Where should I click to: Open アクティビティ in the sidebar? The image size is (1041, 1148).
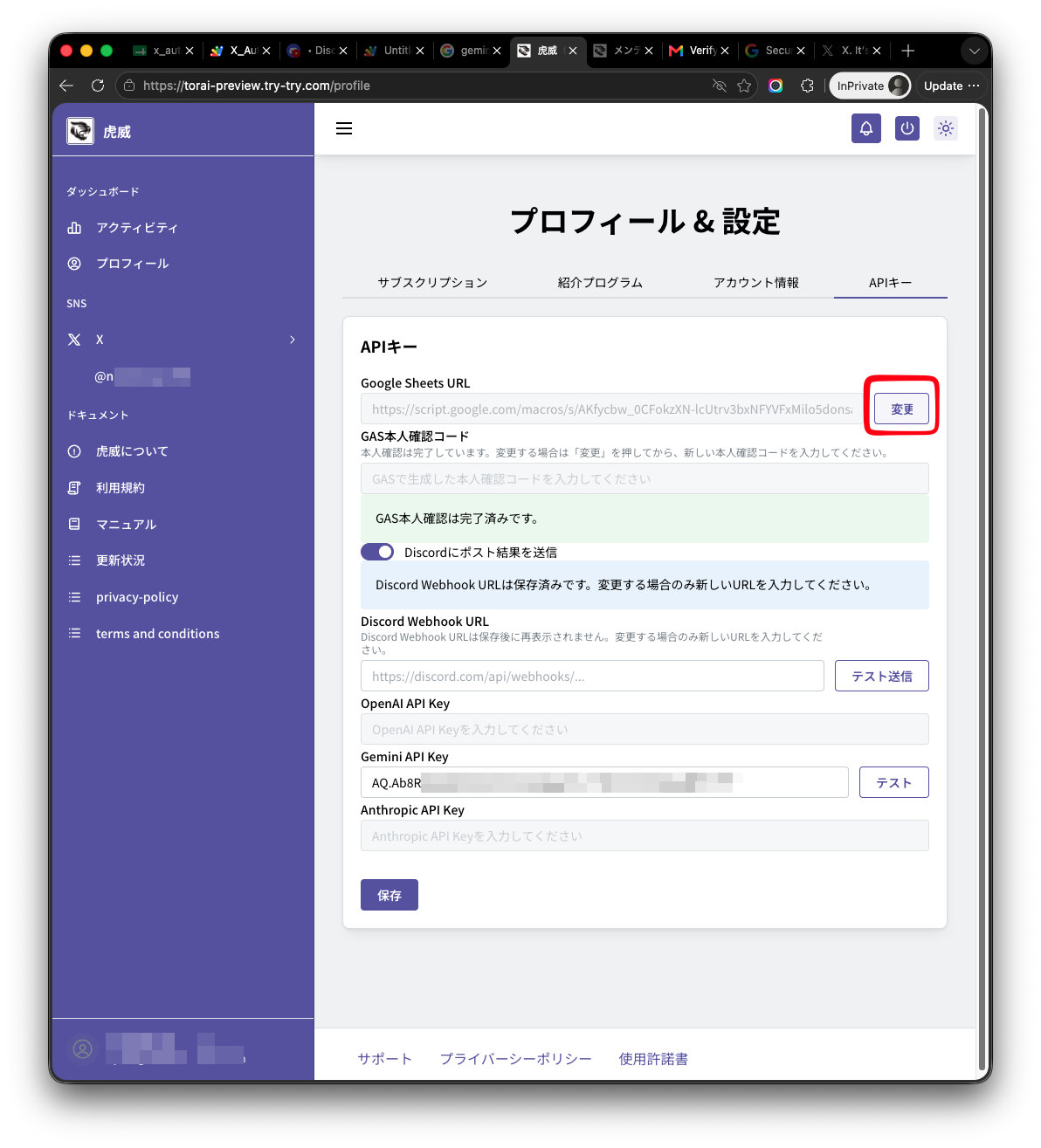coord(136,228)
